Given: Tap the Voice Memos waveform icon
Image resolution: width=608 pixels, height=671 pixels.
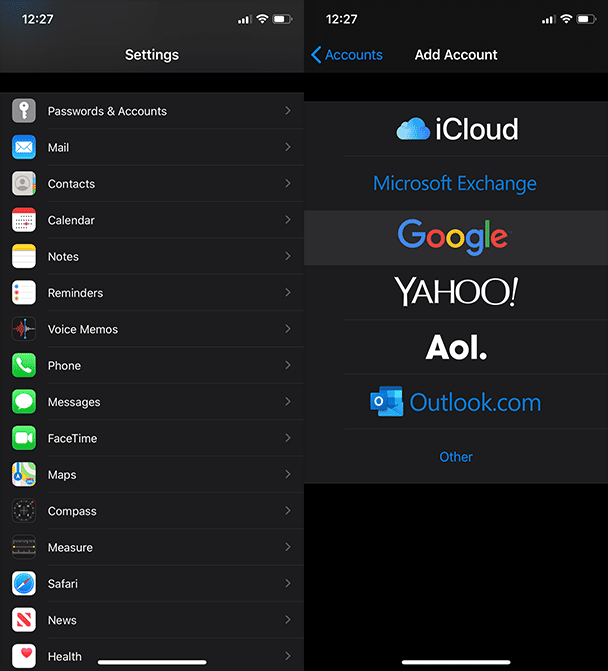Looking at the screenshot, I should (x=24, y=329).
